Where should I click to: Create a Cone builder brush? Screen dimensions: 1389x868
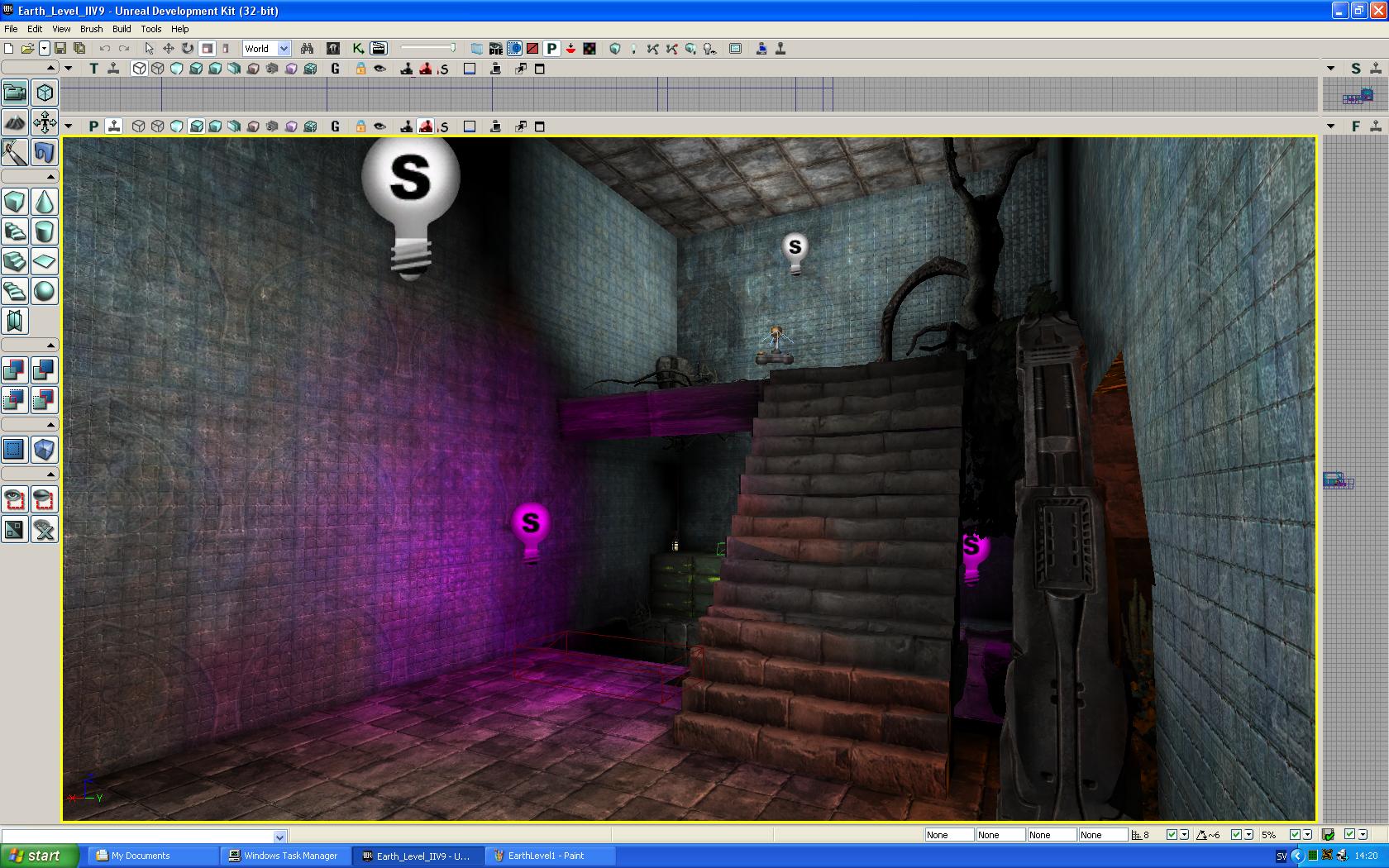point(45,203)
